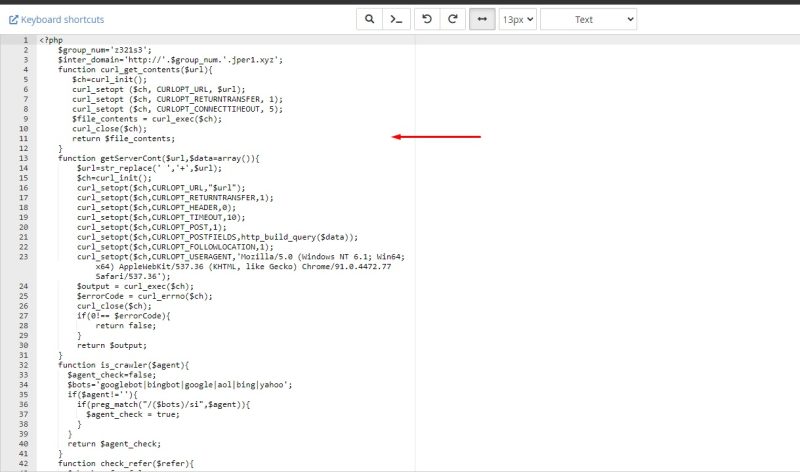Screen dimensions: 800x472
Task: Toggle line wrap with the double-arrow button
Action: (x=482, y=19)
